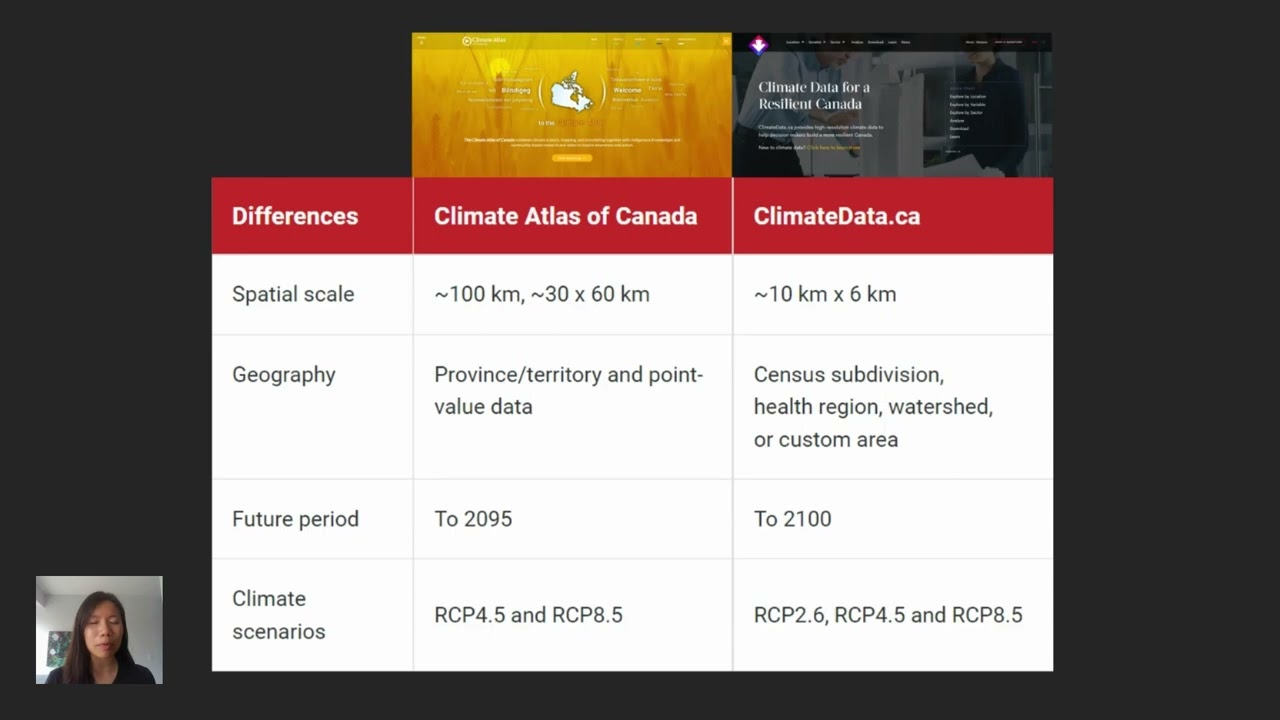Click the 'Census subdivision, health region' cell
The width and height of the screenshot is (1280, 720).
[893, 407]
